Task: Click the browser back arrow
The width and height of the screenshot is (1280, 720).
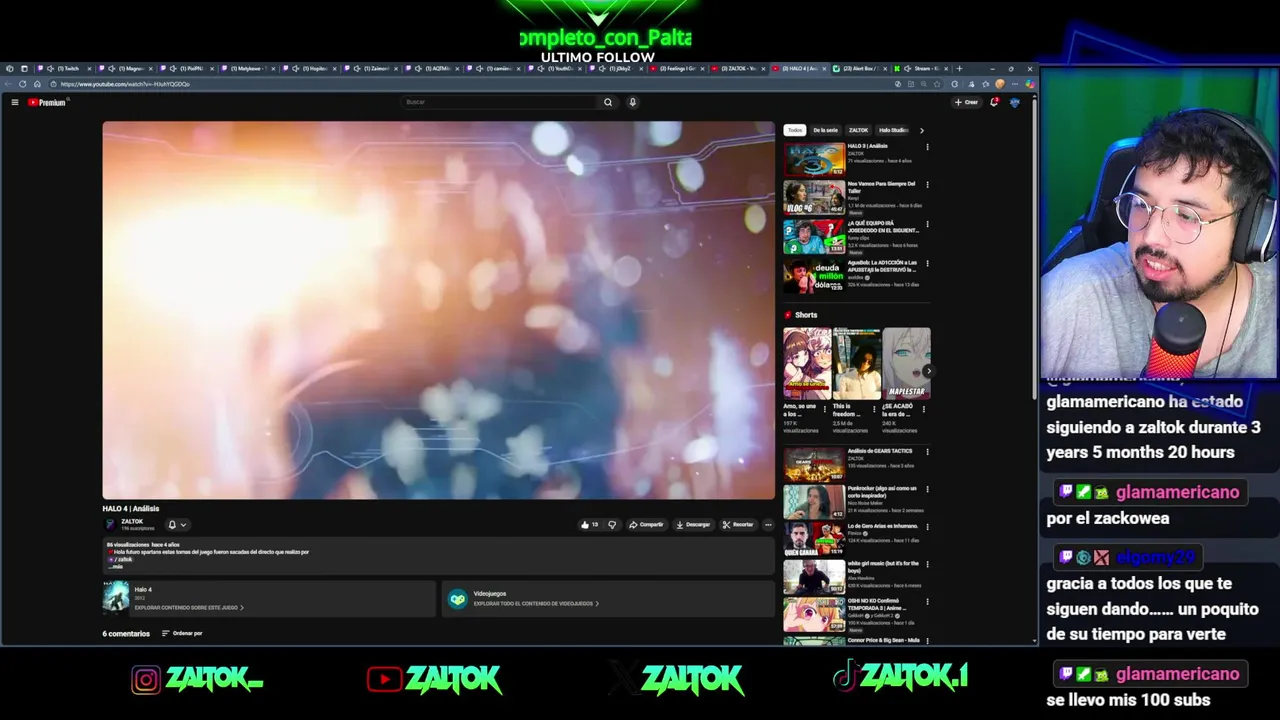Action: 9,84
